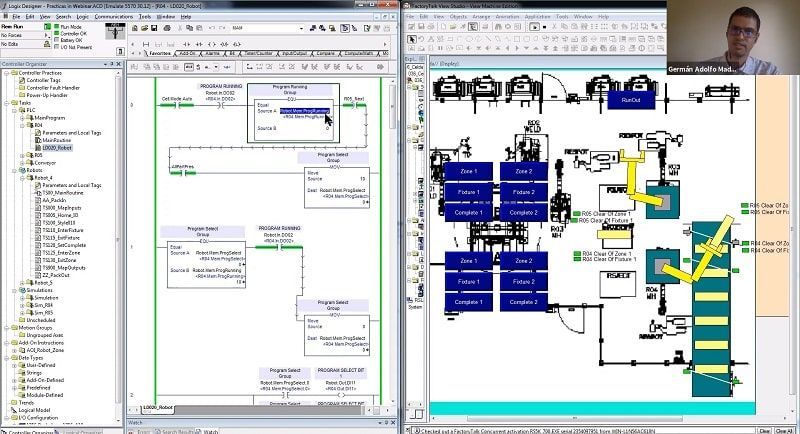Click the Save icon in Logix Designer toolbar
The width and height of the screenshot is (800, 434).
(x=154, y=28)
